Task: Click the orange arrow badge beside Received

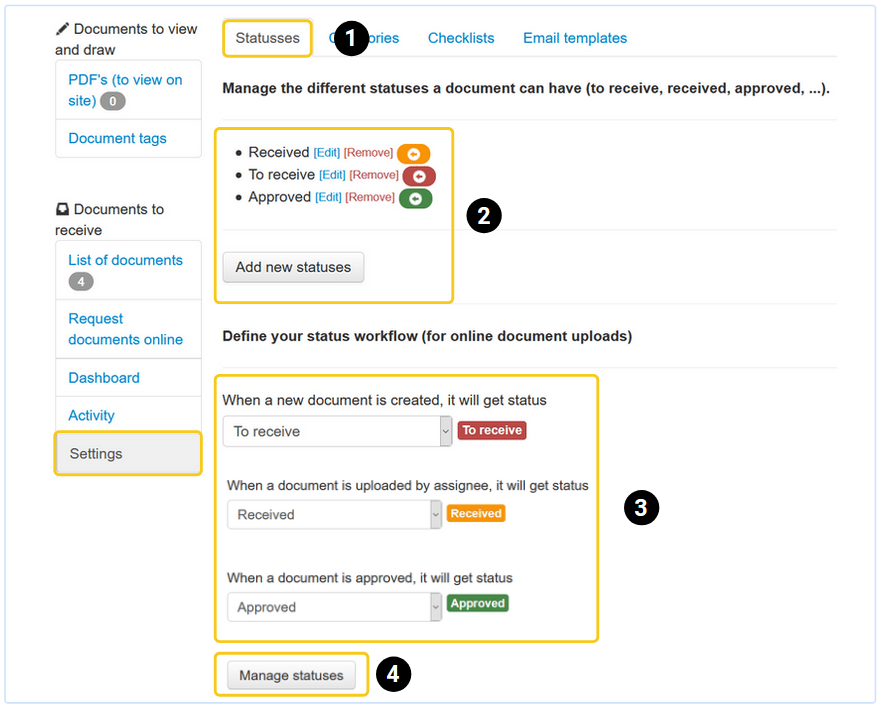Action: pos(413,154)
